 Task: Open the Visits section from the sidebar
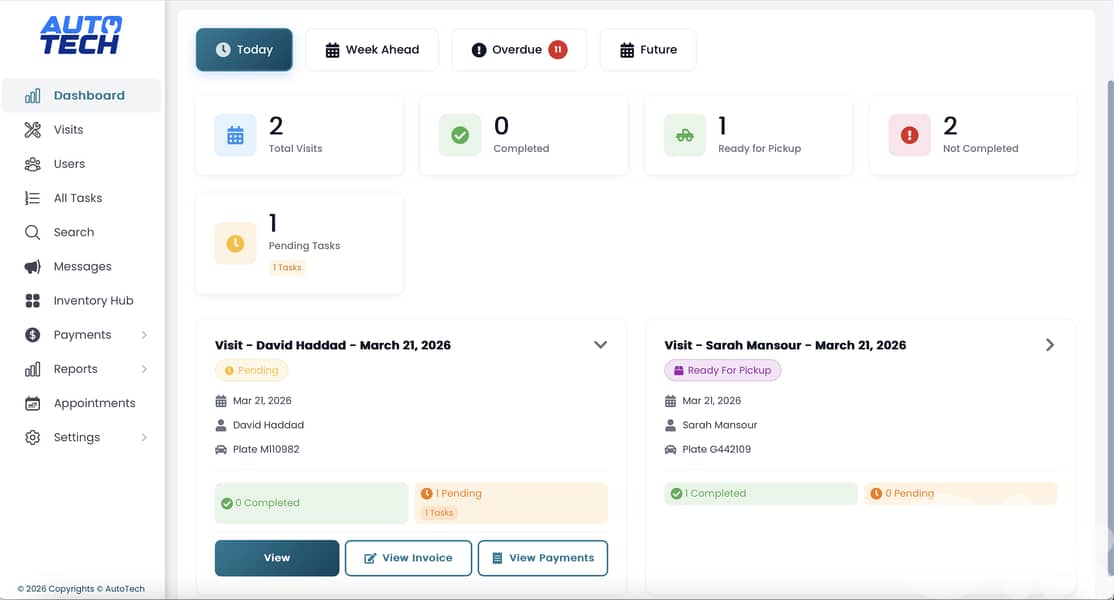pyautogui.click(x=67, y=129)
